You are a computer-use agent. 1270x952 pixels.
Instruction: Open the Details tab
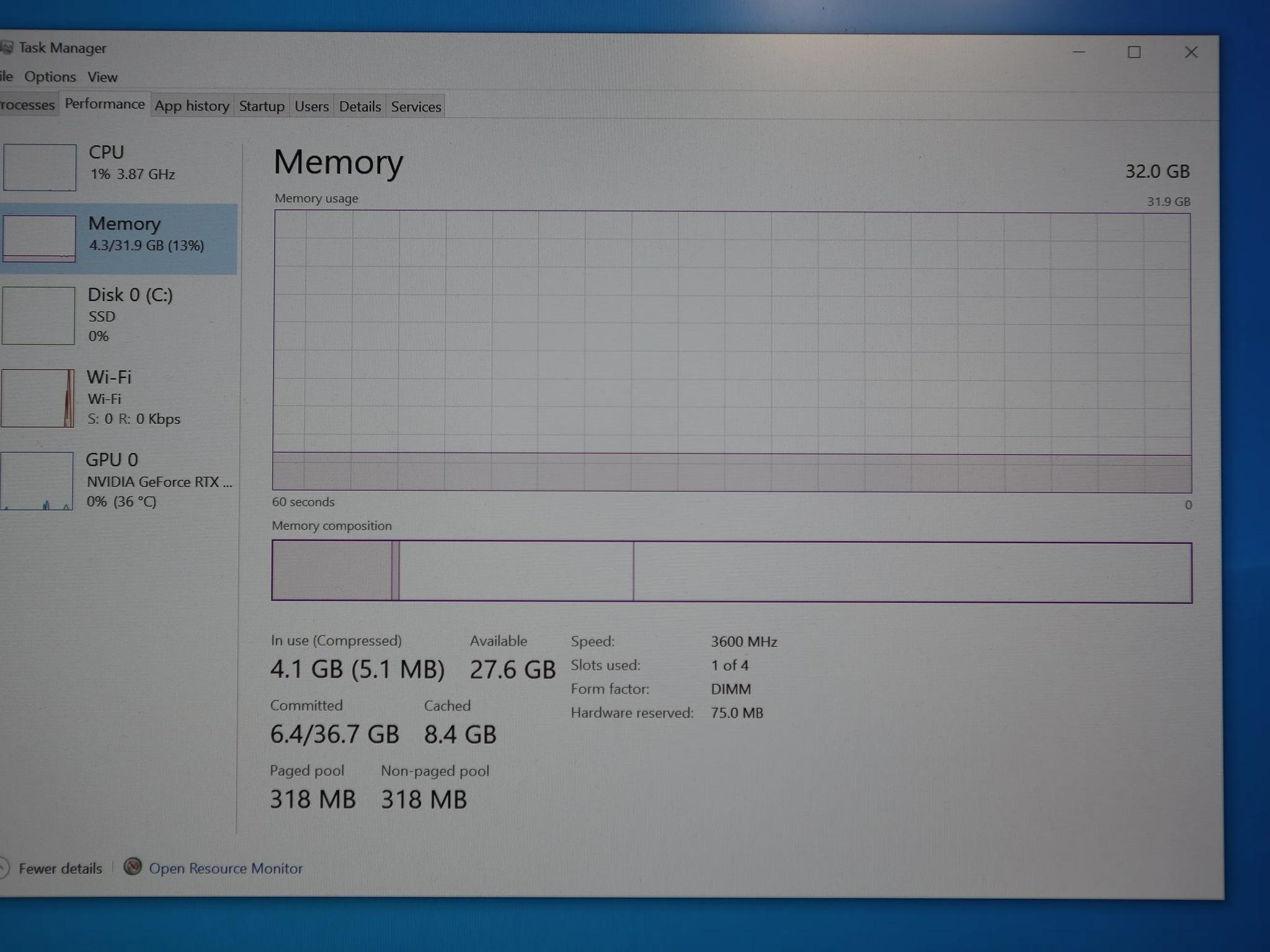[x=360, y=107]
